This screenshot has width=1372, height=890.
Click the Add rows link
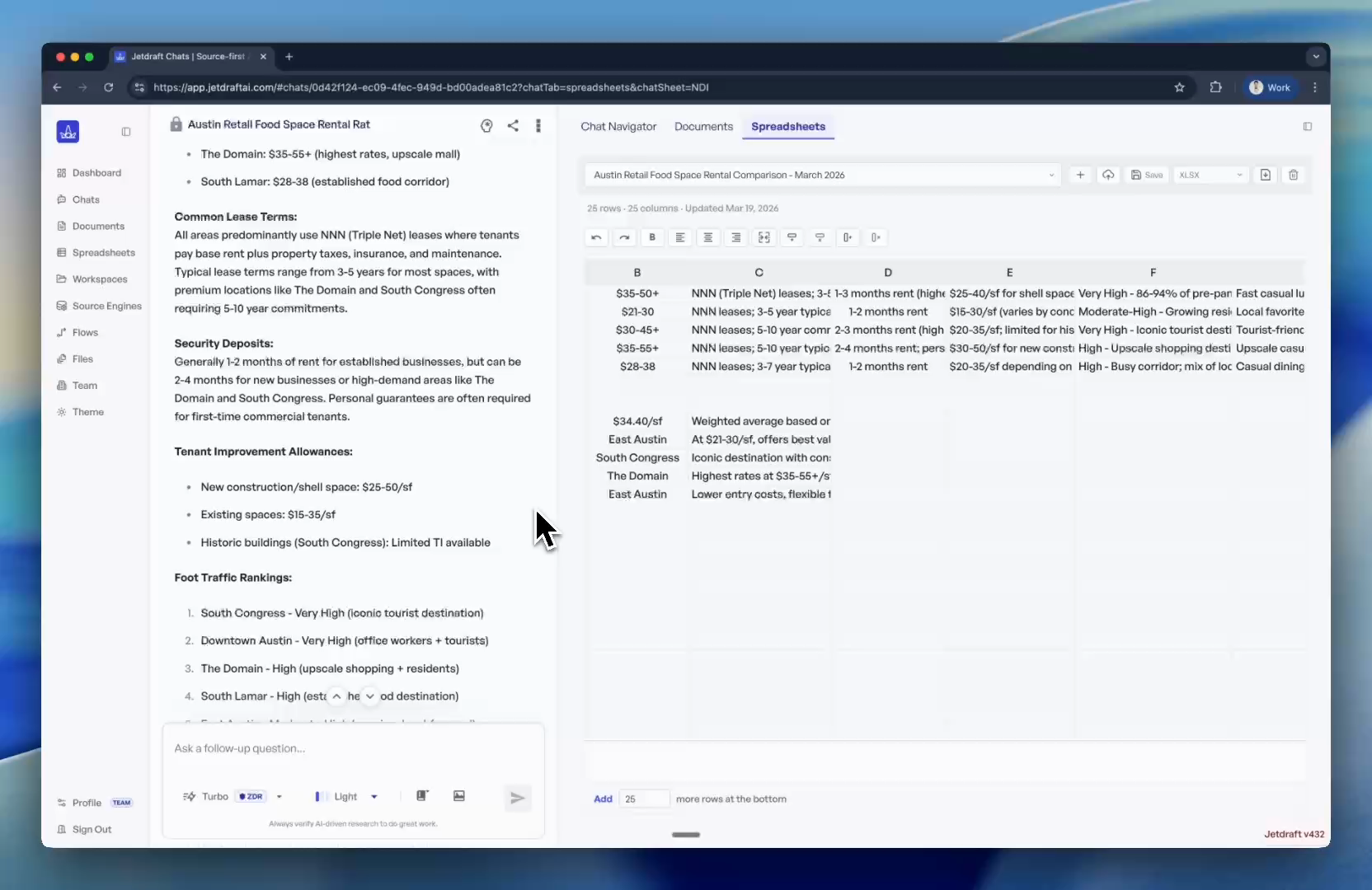(603, 799)
